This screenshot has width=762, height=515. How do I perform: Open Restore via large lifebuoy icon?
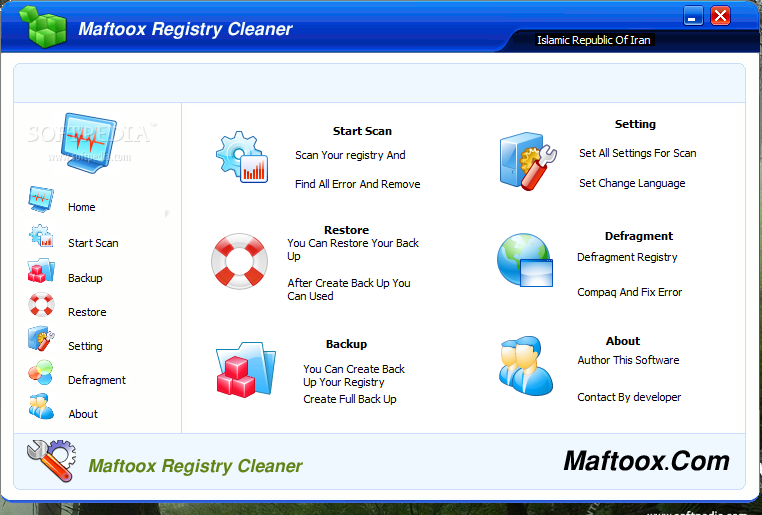click(x=239, y=261)
